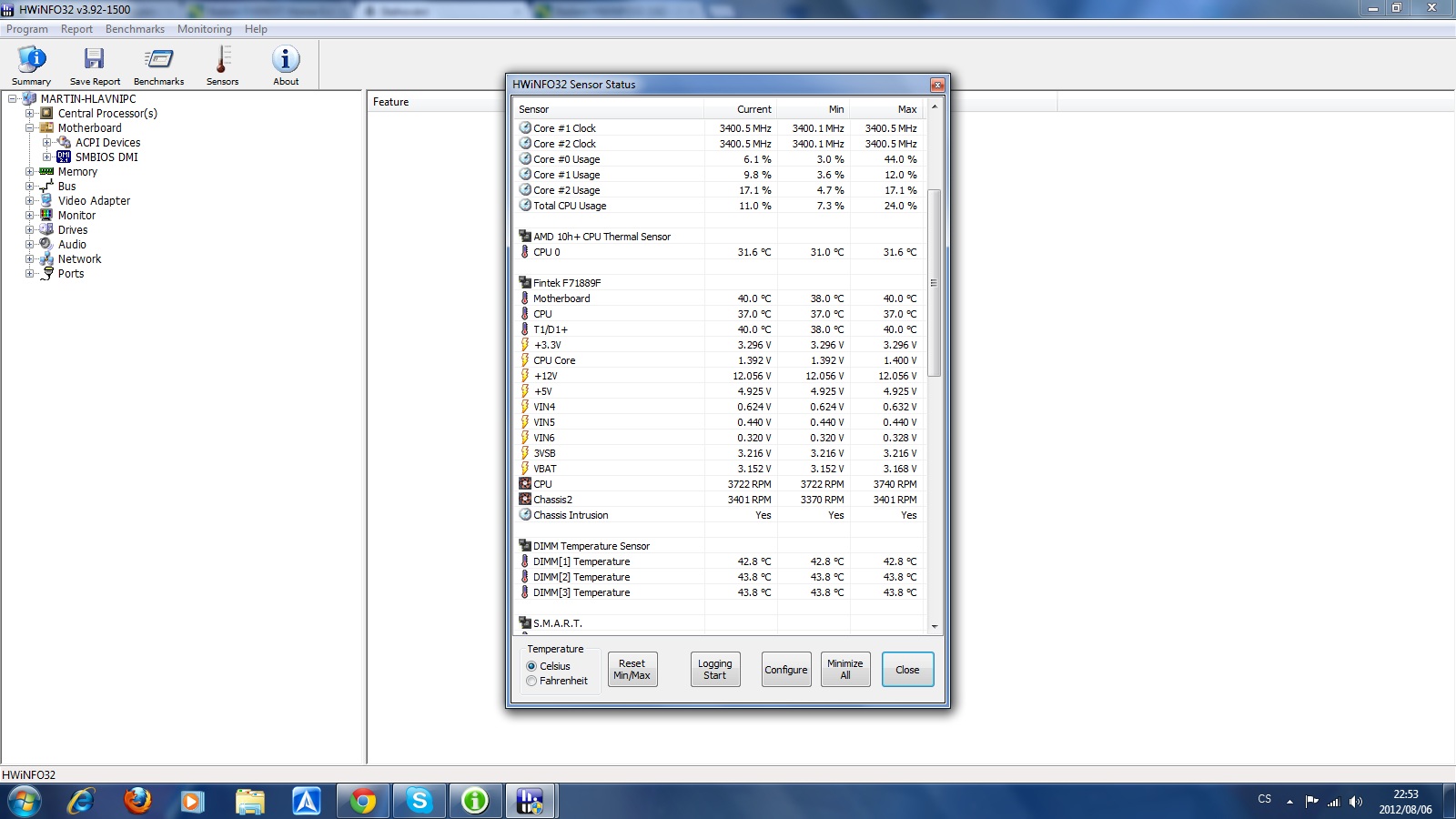
Task: Select the Chassis Intrusion row
Action: [x=720, y=515]
